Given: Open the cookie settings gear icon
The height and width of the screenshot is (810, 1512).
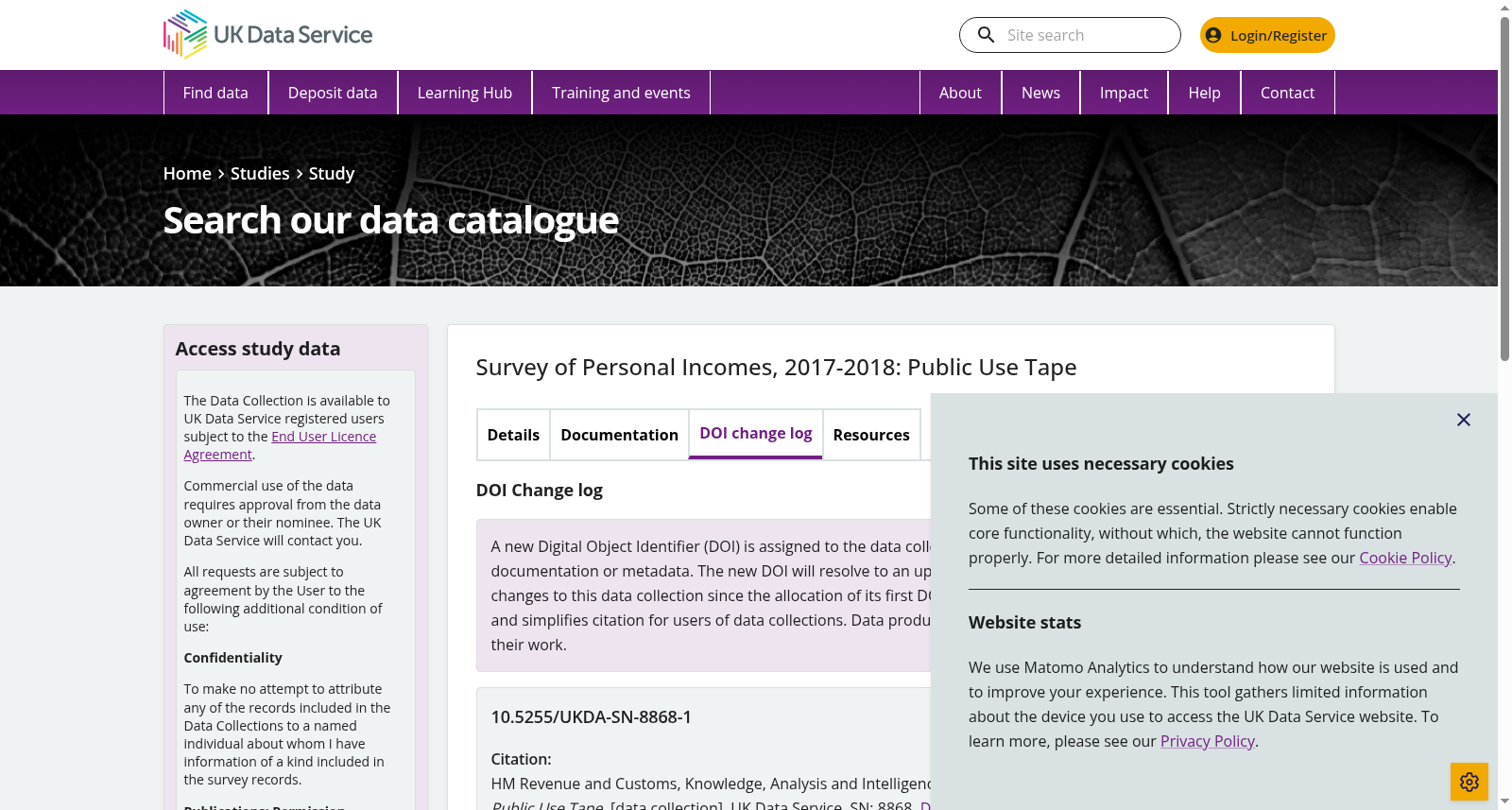Looking at the screenshot, I should (x=1469, y=782).
